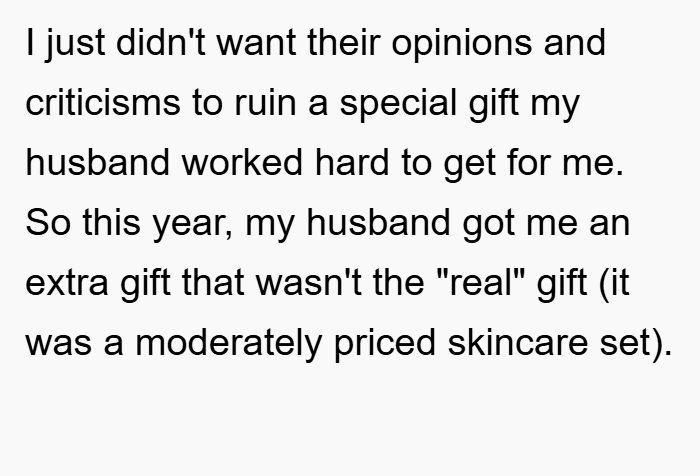
Task: Click the word "ruin" in second line
Action: pyautogui.click(x=265, y=102)
